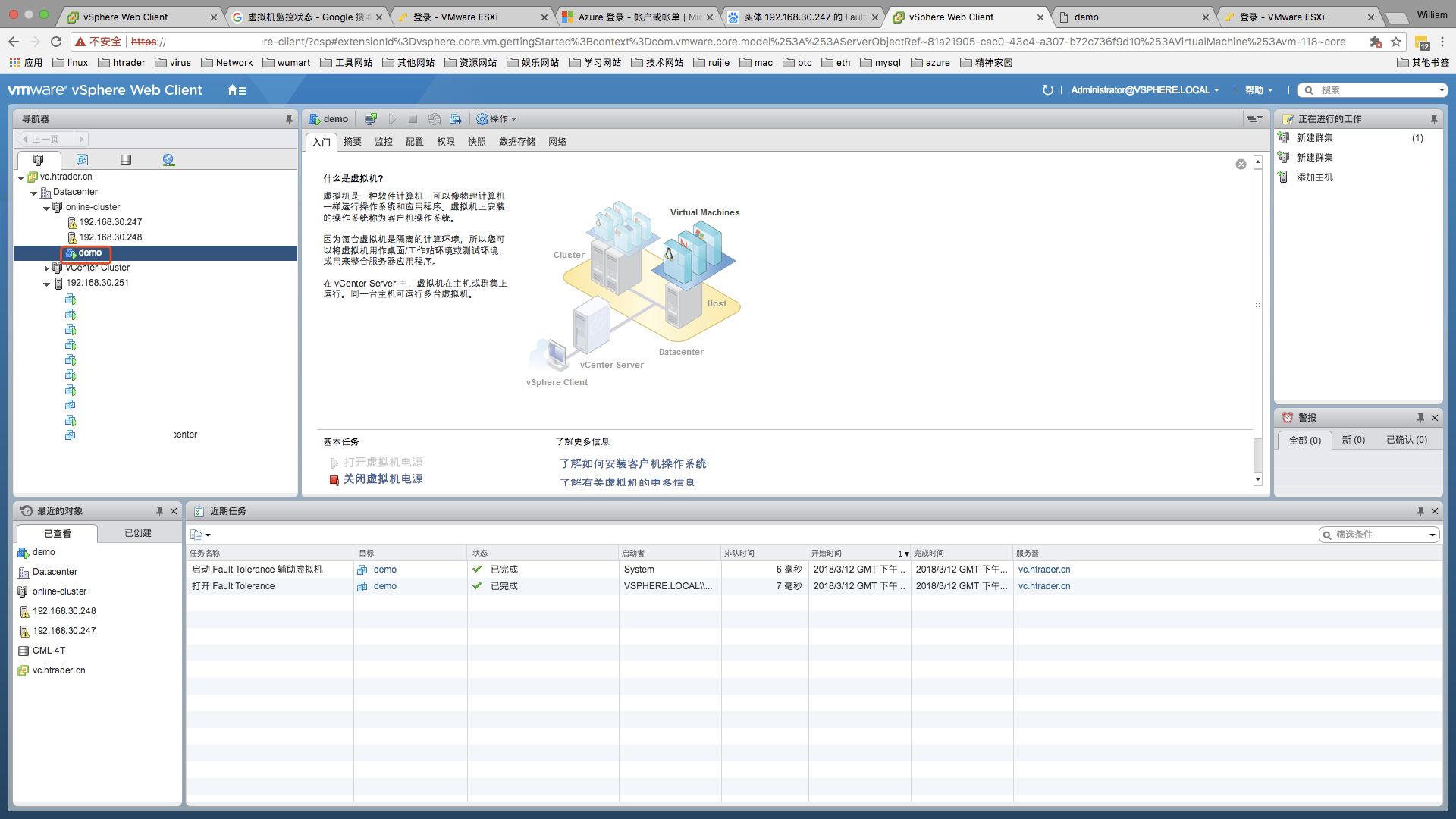Open 了解如何安装客户机操作系统 link
The image size is (1456, 819).
coord(633,463)
